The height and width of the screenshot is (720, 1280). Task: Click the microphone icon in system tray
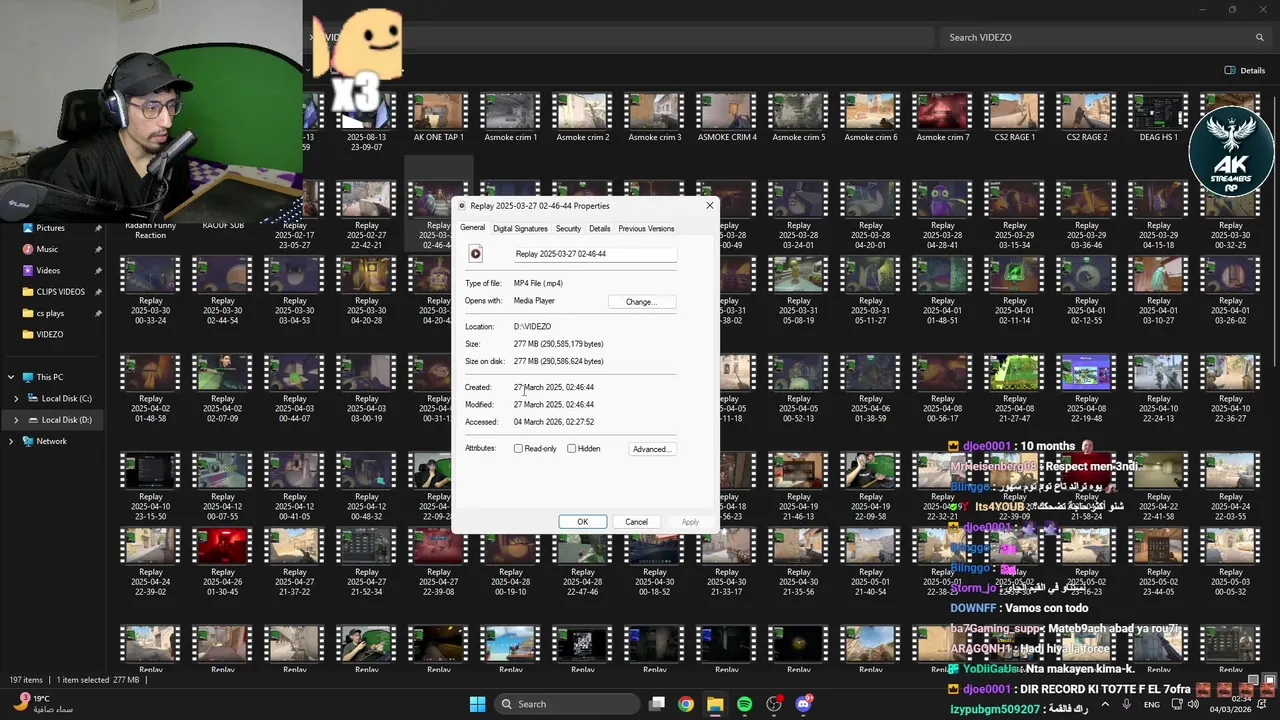click(1127, 704)
